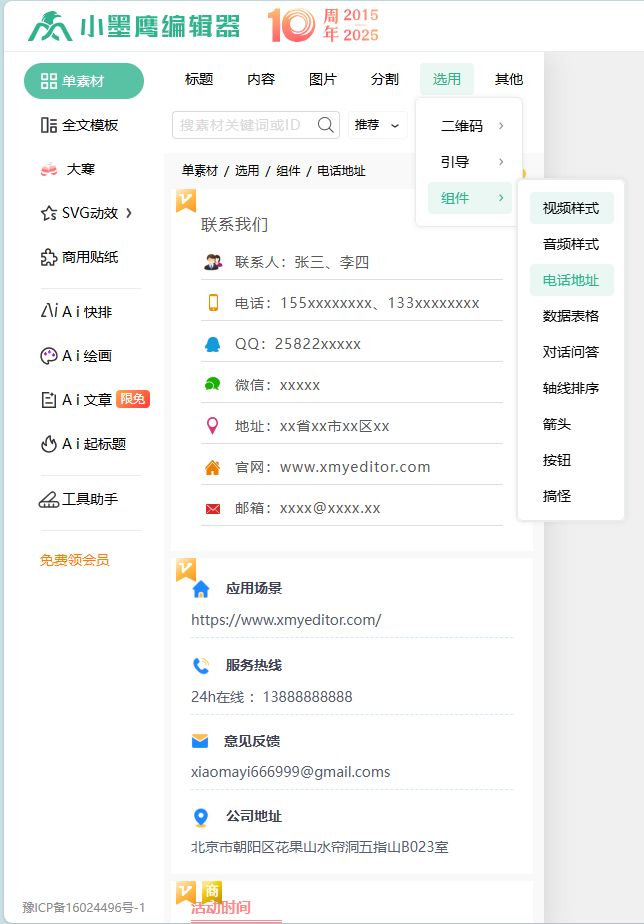Click the Ai起标题 flame icon
The width and height of the screenshot is (644, 924).
tap(48, 444)
